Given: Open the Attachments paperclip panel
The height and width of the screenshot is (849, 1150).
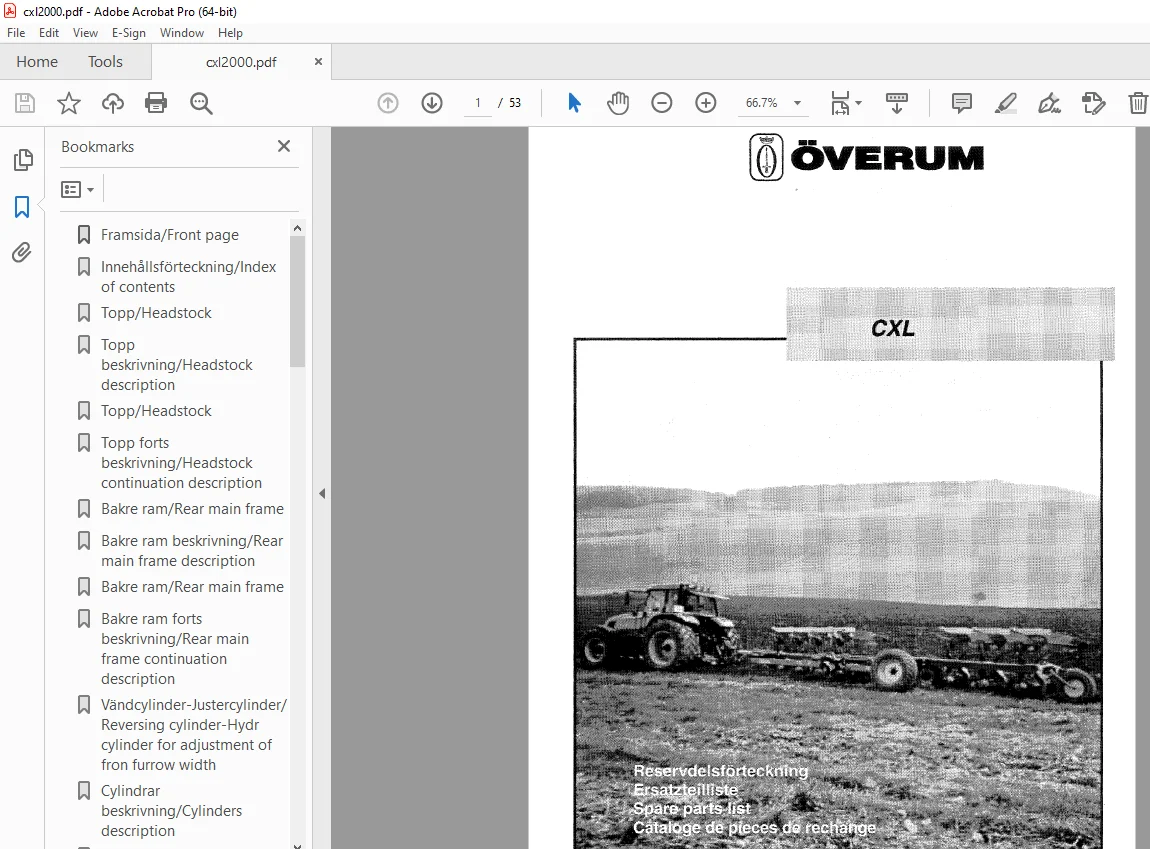Looking at the screenshot, I should tap(22, 253).
